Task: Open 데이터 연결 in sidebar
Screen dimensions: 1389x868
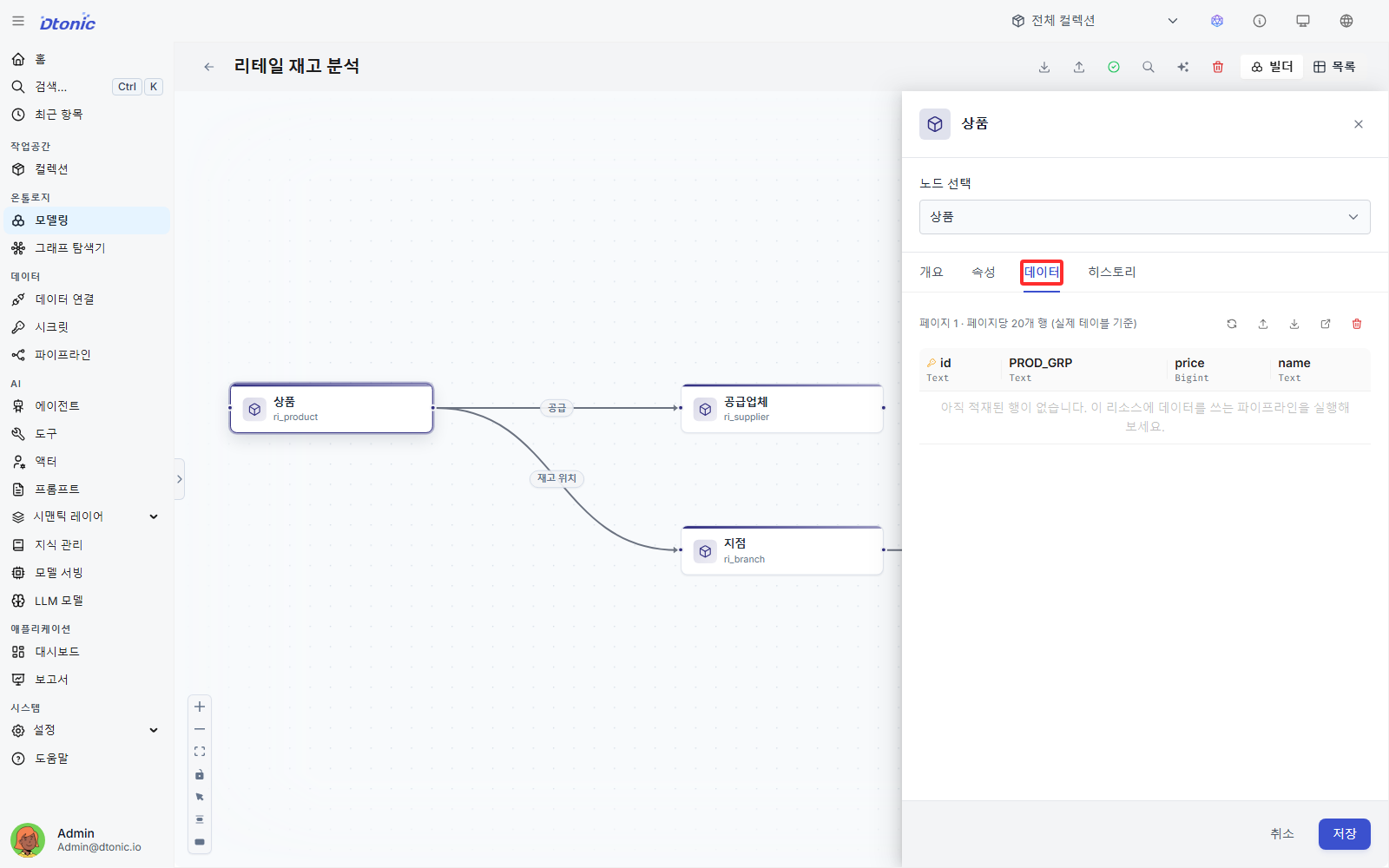Action: [x=87, y=299]
